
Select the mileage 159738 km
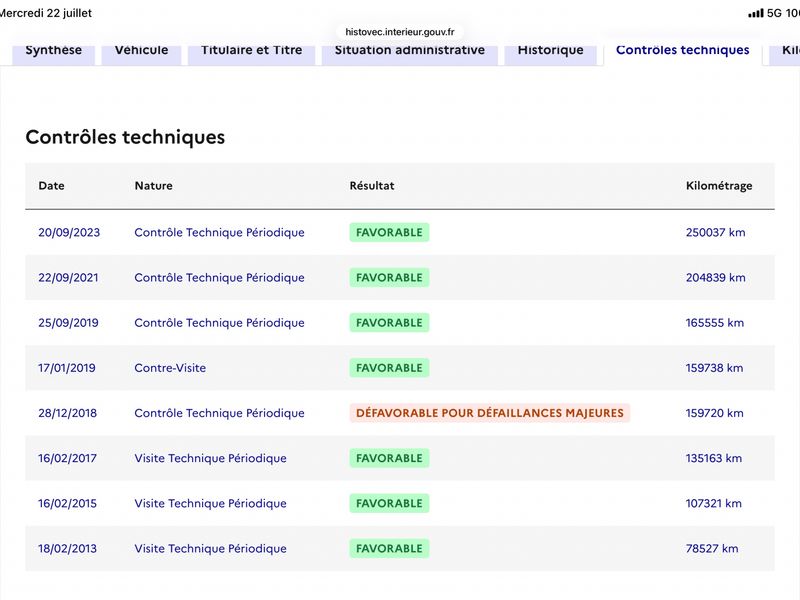714,368
